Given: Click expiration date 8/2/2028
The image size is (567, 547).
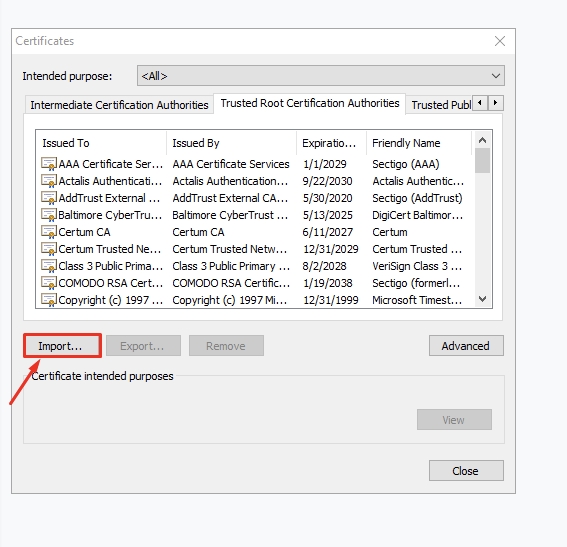Looking at the screenshot, I should pyautogui.click(x=324, y=266).
